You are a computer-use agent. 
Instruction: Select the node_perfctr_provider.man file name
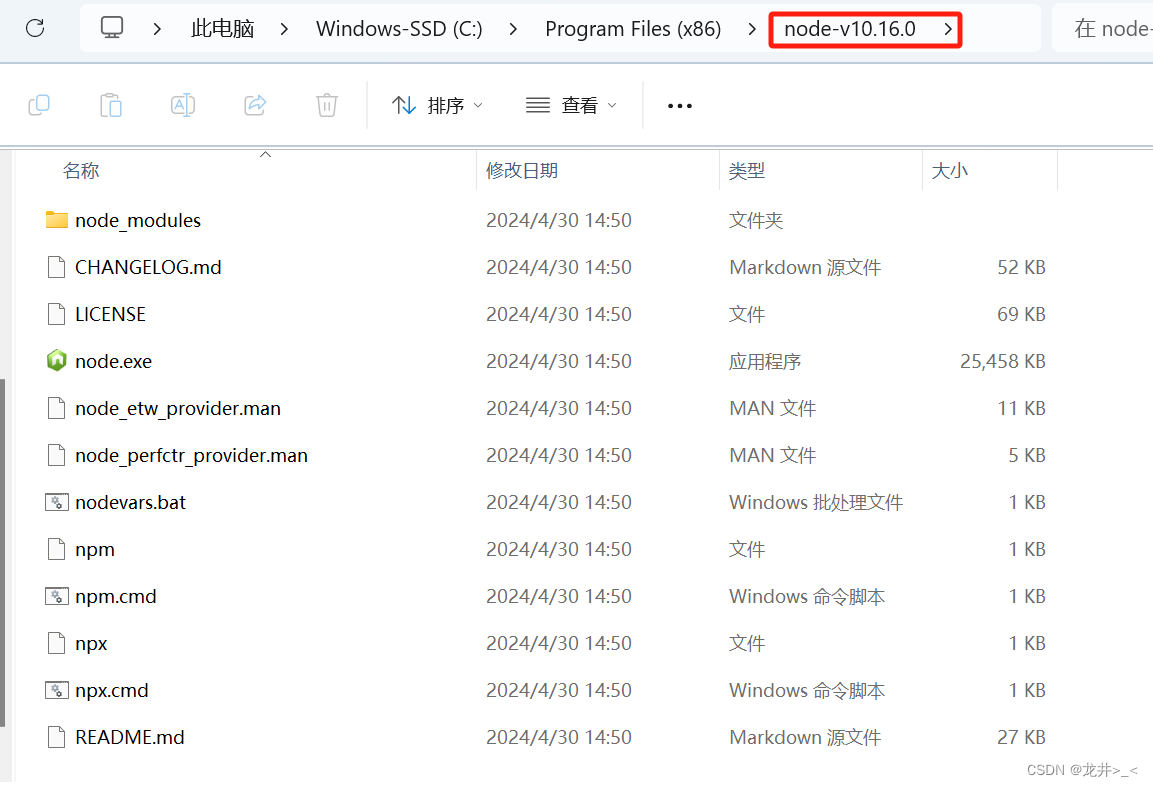191,456
